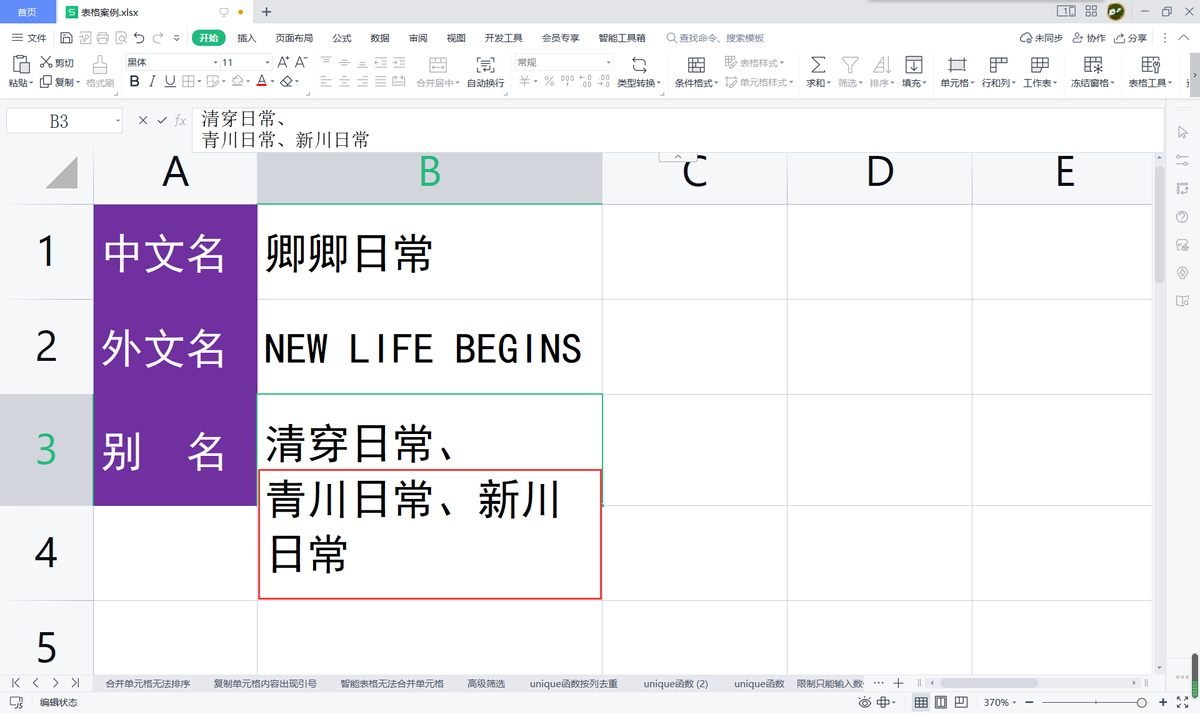Click the fx insert function icon
Screen dimensions: 1200x713
(x=180, y=120)
